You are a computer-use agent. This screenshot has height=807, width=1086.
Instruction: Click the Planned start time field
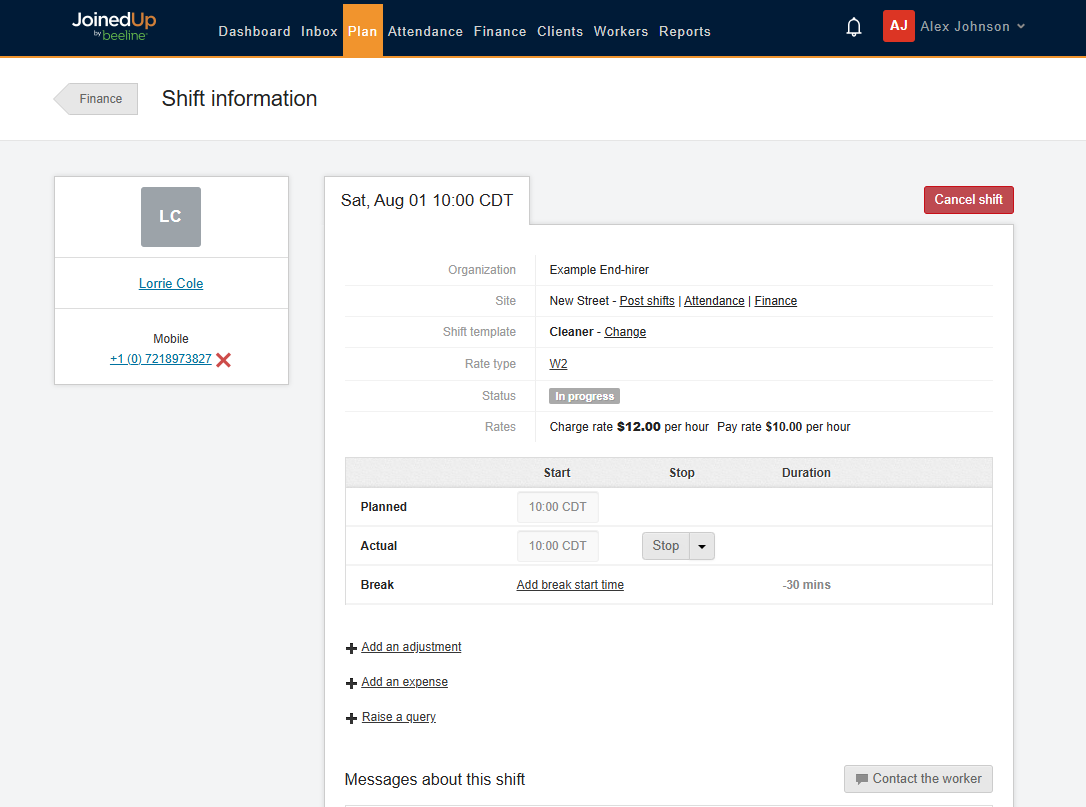(x=558, y=507)
